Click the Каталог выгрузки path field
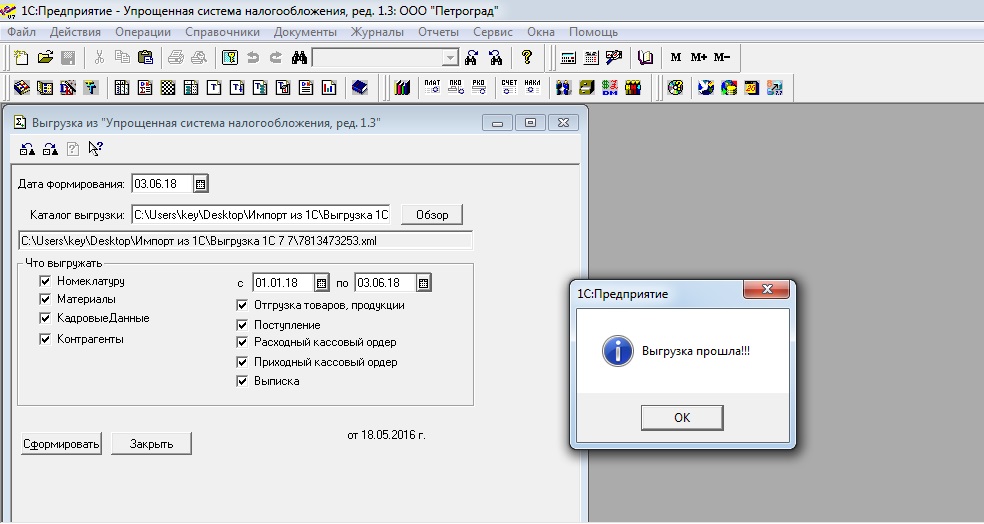This screenshot has height=524, width=984. [x=260, y=215]
